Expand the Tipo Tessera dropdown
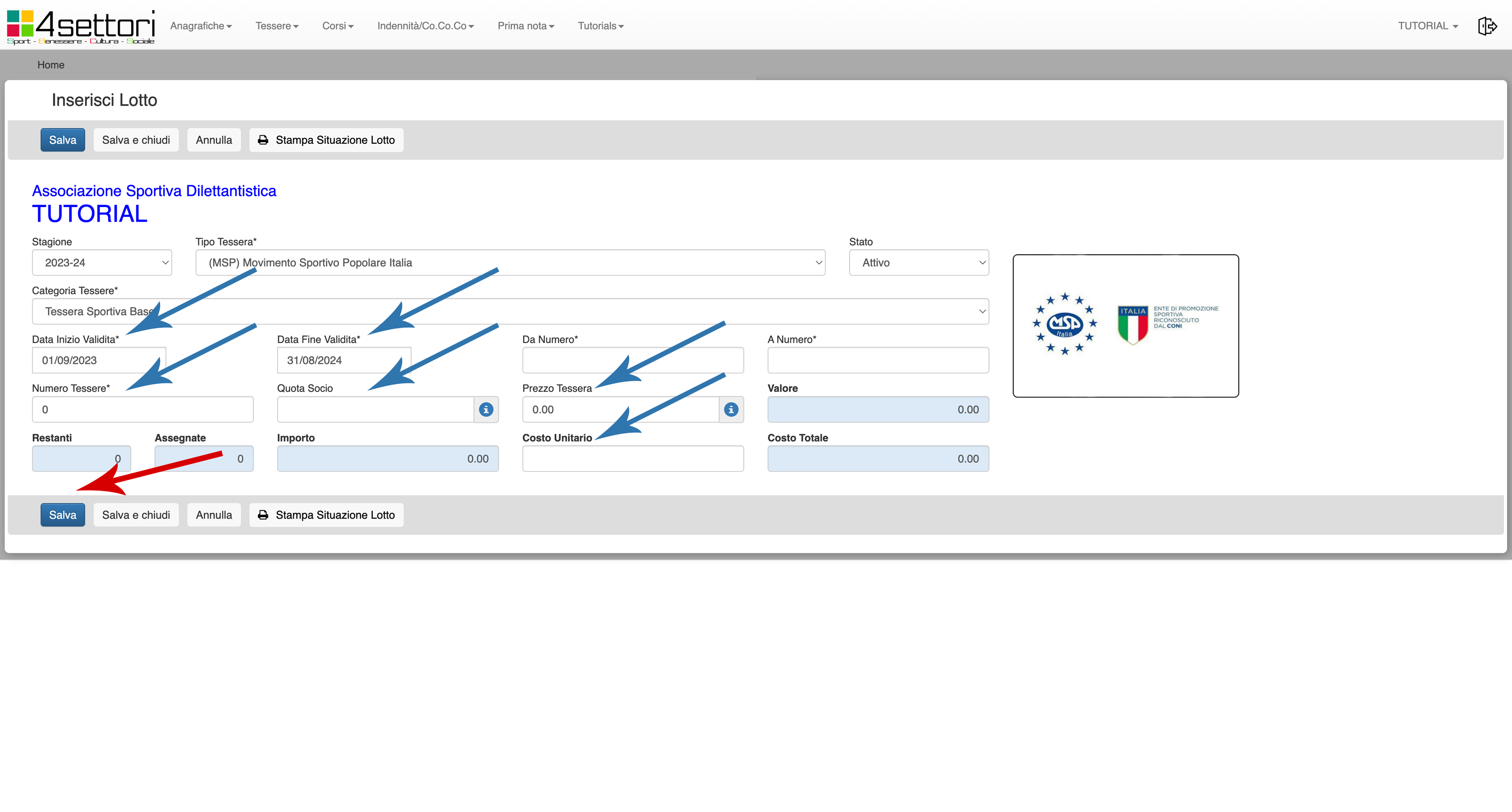1512x812 pixels. pyautogui.click(x=509, y=263)
